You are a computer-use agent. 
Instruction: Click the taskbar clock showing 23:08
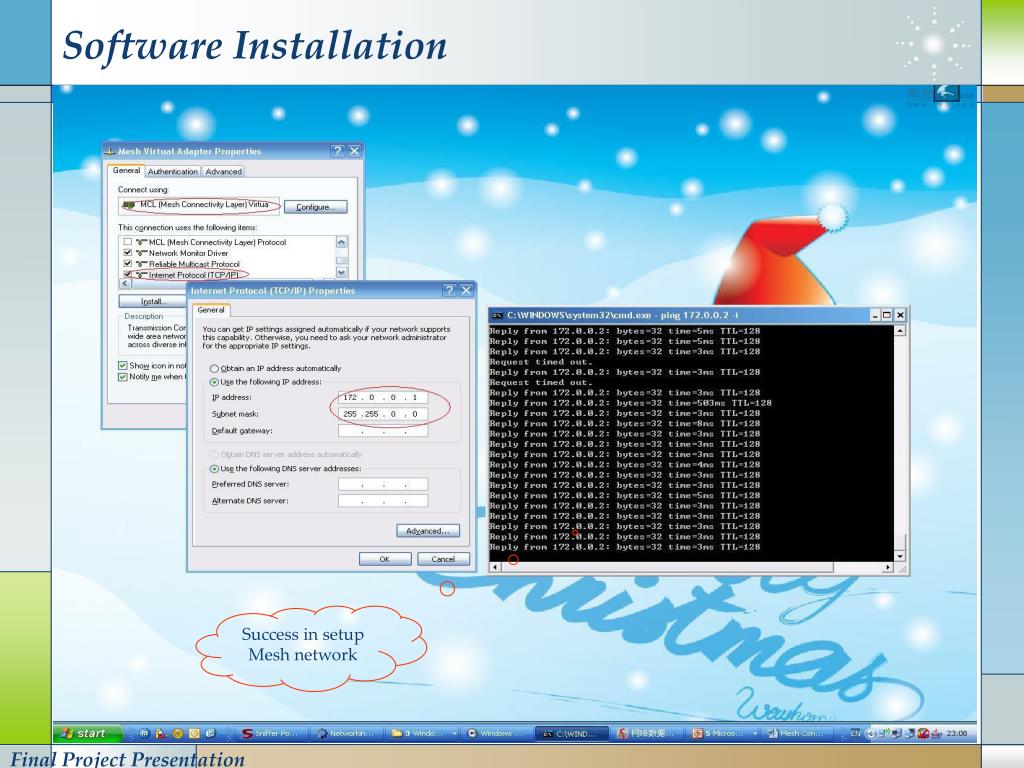(956, 733)
